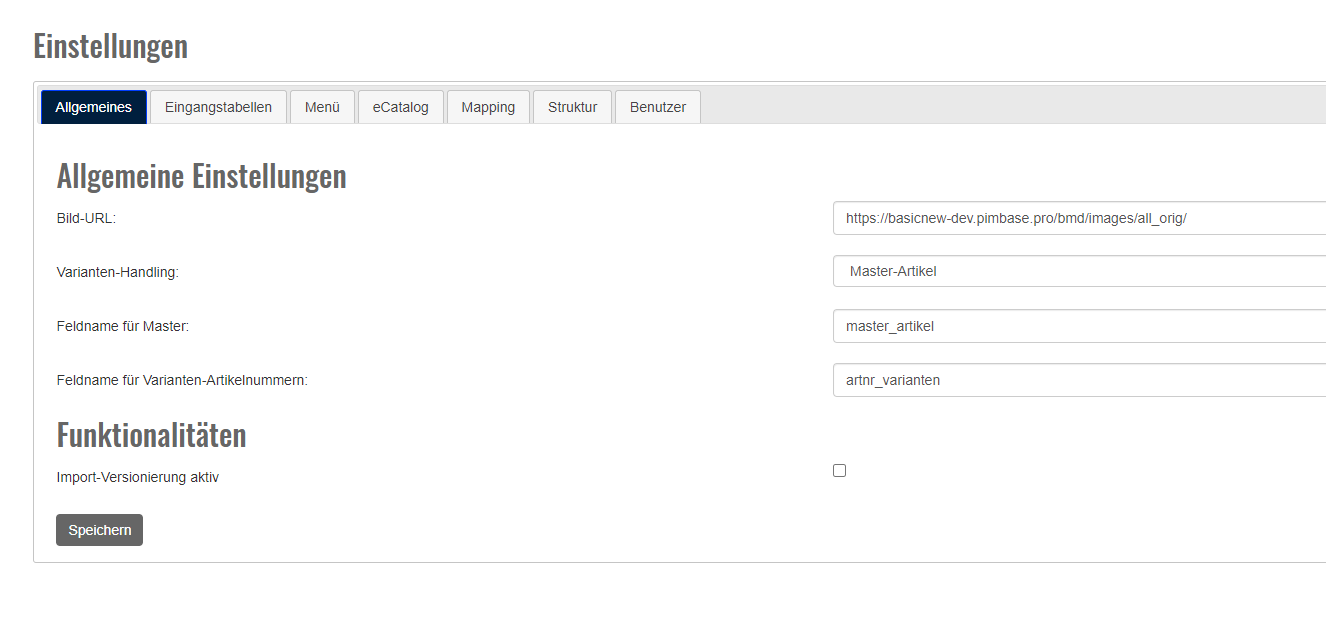This screenshot has height=639, width=1326.
Task: Switch to the Struktur tab
Action: click(572, 107)
